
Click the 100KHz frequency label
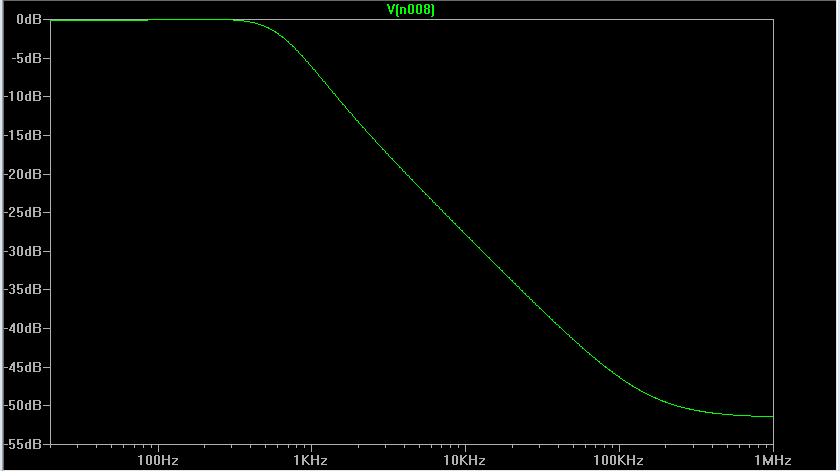[x=618, y=460]
